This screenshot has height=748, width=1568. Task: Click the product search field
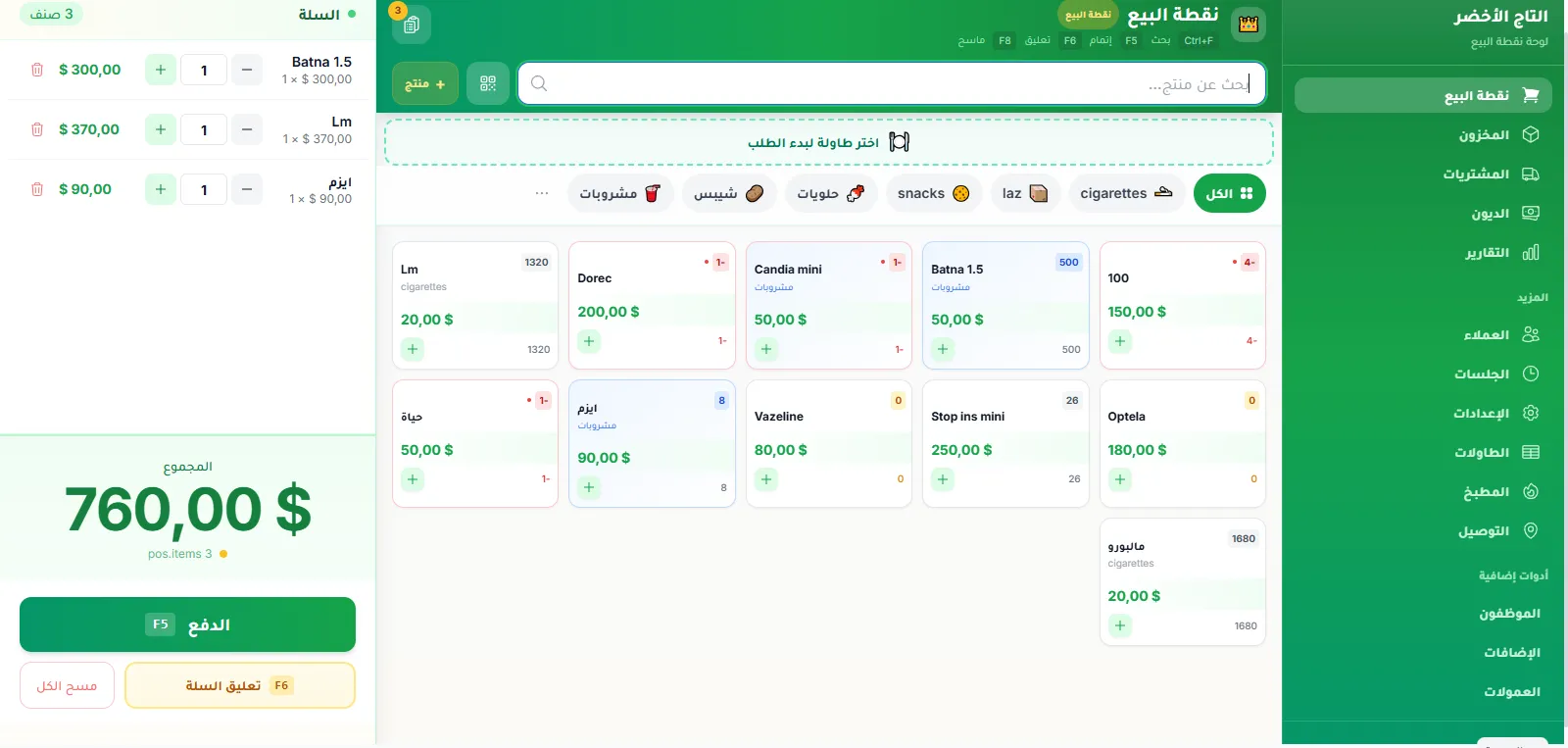point(892,83)
